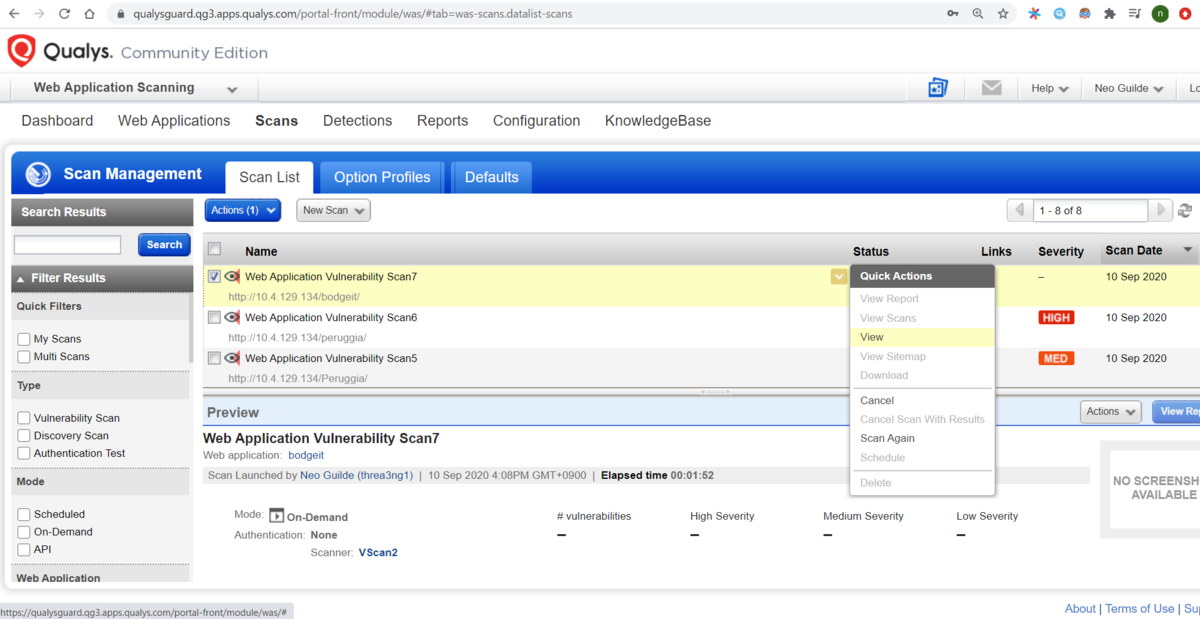Image resolution: width=1200 pixels, height=619 pixels.
Task: Filter by Vulnerability Scan type
Action: [x=24, y=418]
